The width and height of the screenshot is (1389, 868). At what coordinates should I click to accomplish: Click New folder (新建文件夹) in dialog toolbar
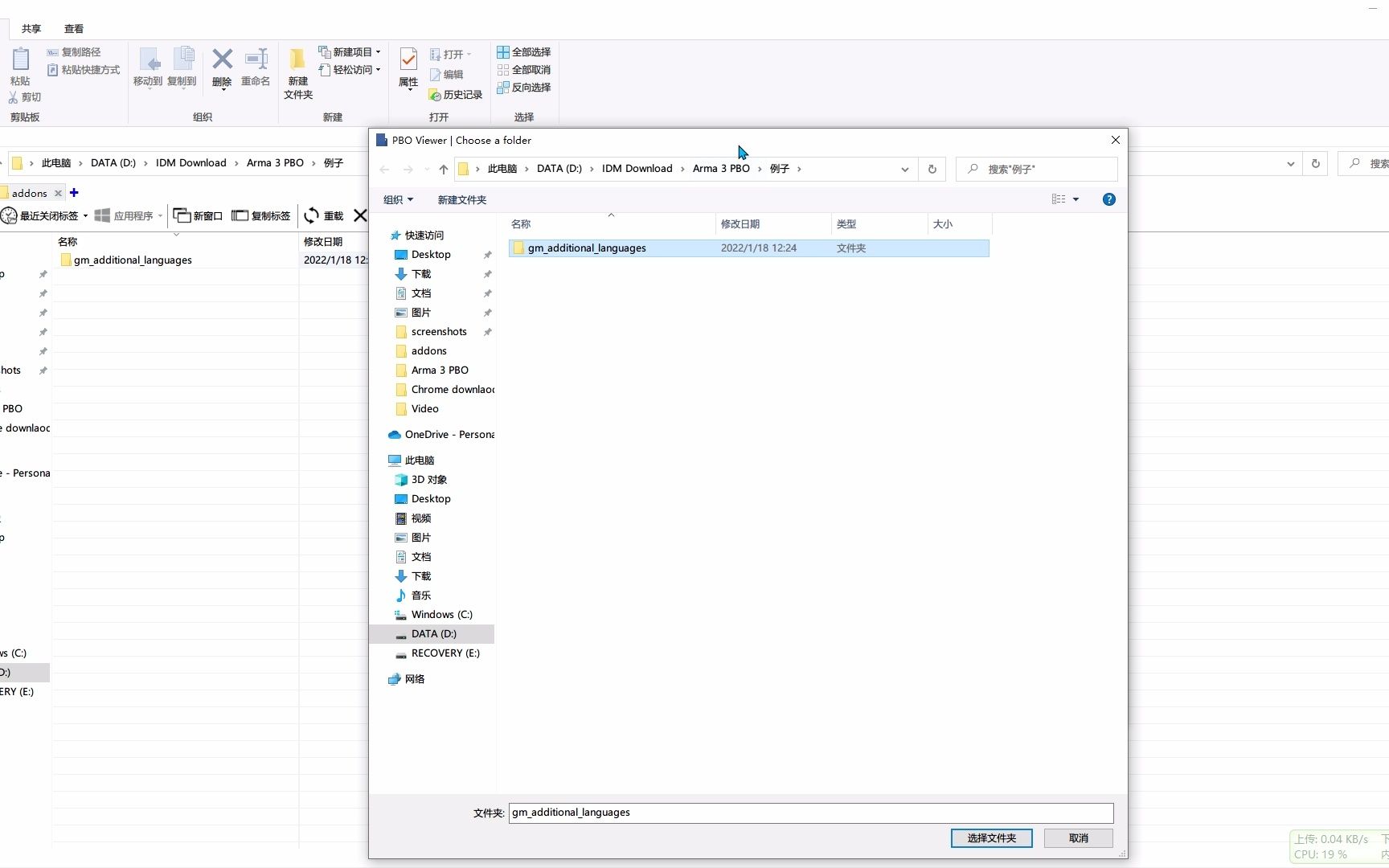pos(461,200)
